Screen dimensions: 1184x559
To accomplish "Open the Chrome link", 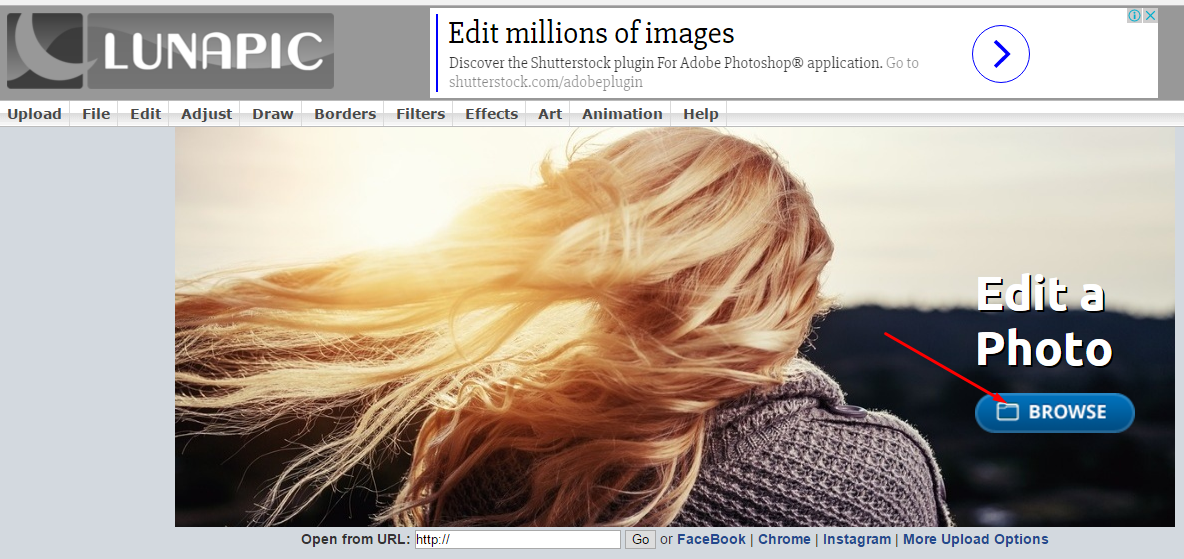I will [x=784, y=539].
